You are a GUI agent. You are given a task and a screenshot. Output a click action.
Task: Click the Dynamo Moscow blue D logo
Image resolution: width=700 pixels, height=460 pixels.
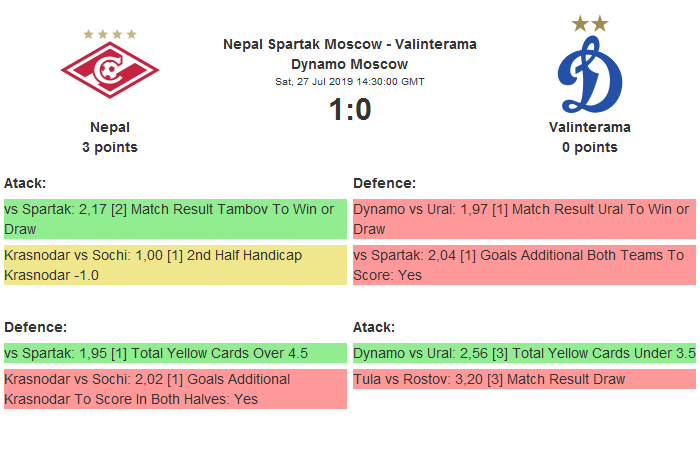pyautogui.click(x=590, y=75)
